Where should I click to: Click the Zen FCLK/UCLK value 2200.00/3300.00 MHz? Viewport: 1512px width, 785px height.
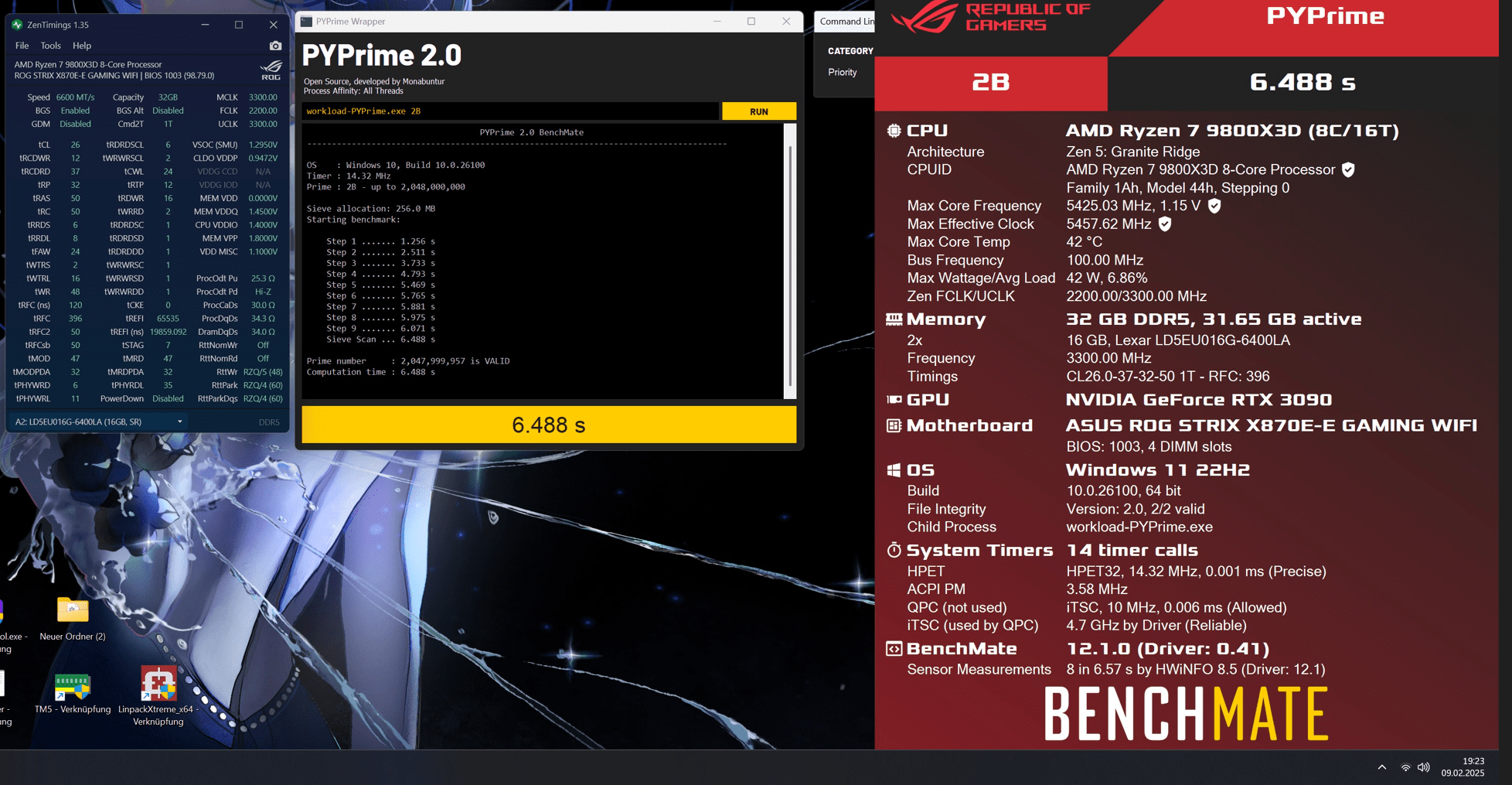1136,296
